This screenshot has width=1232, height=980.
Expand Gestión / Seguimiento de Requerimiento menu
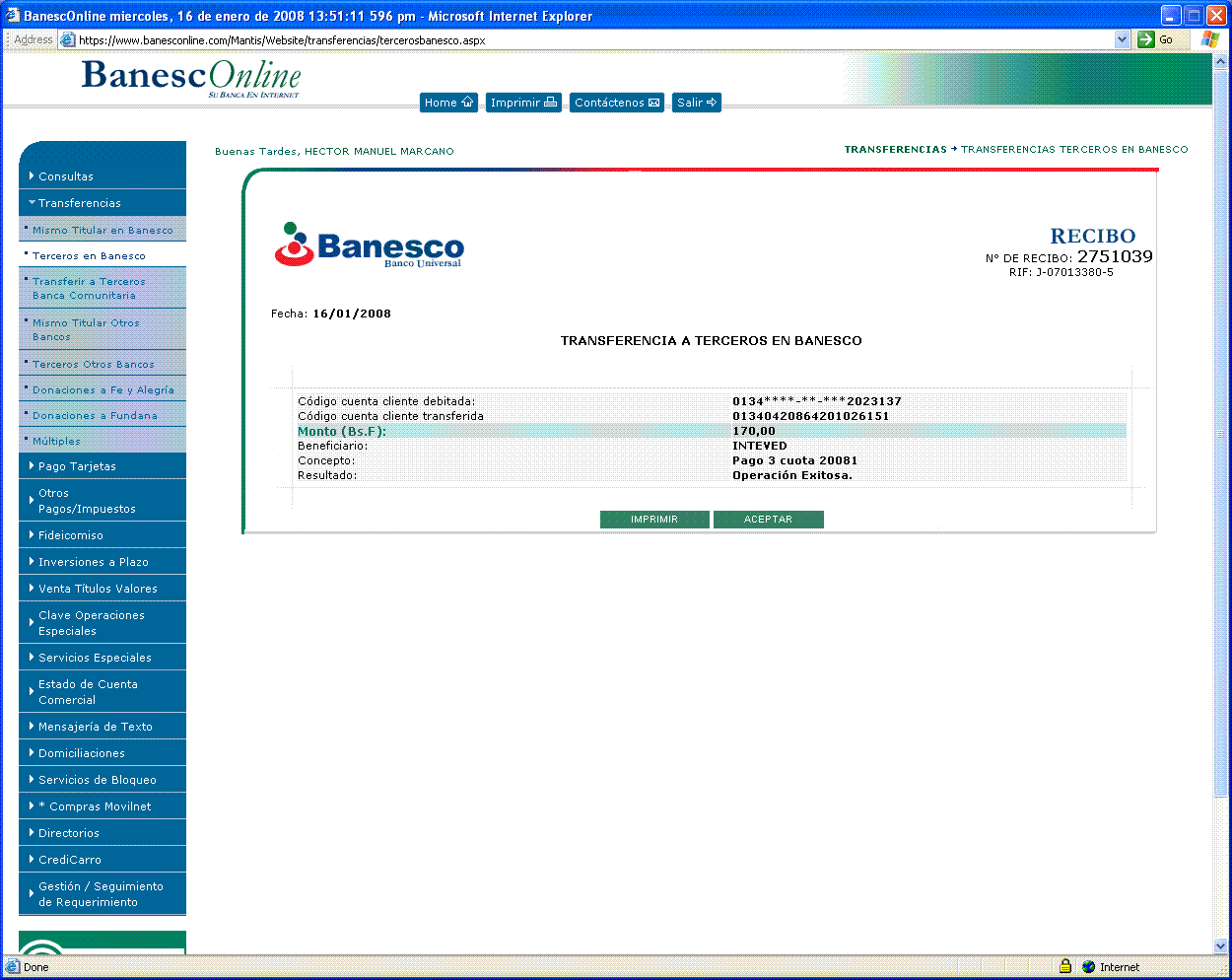pos(103,894)
